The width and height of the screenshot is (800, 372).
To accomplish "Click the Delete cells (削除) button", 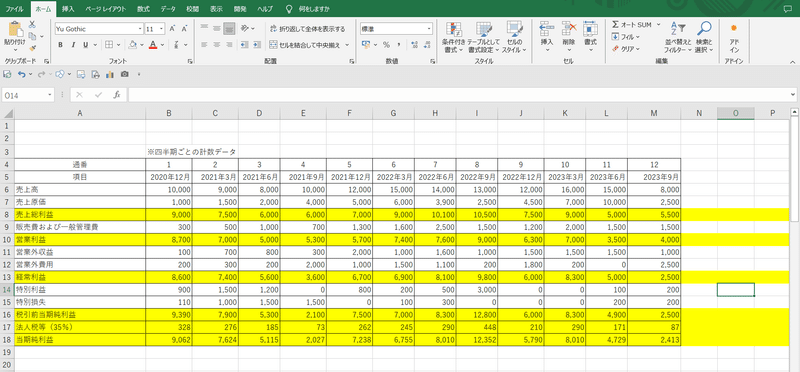I will pyautogui.click(x=569, y=36).
